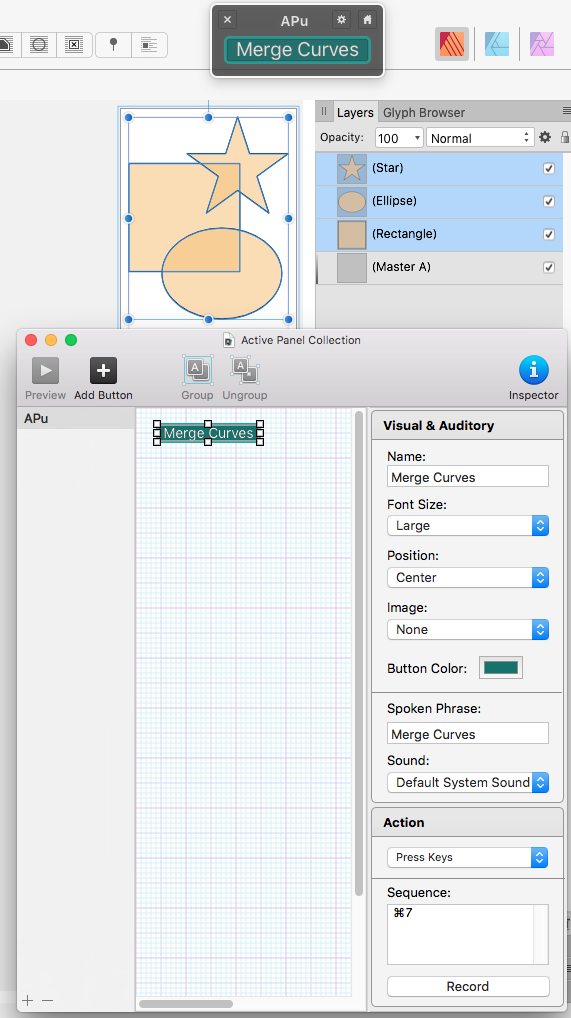
Task: Click the Record button
Action: click(x=468, y=986)
